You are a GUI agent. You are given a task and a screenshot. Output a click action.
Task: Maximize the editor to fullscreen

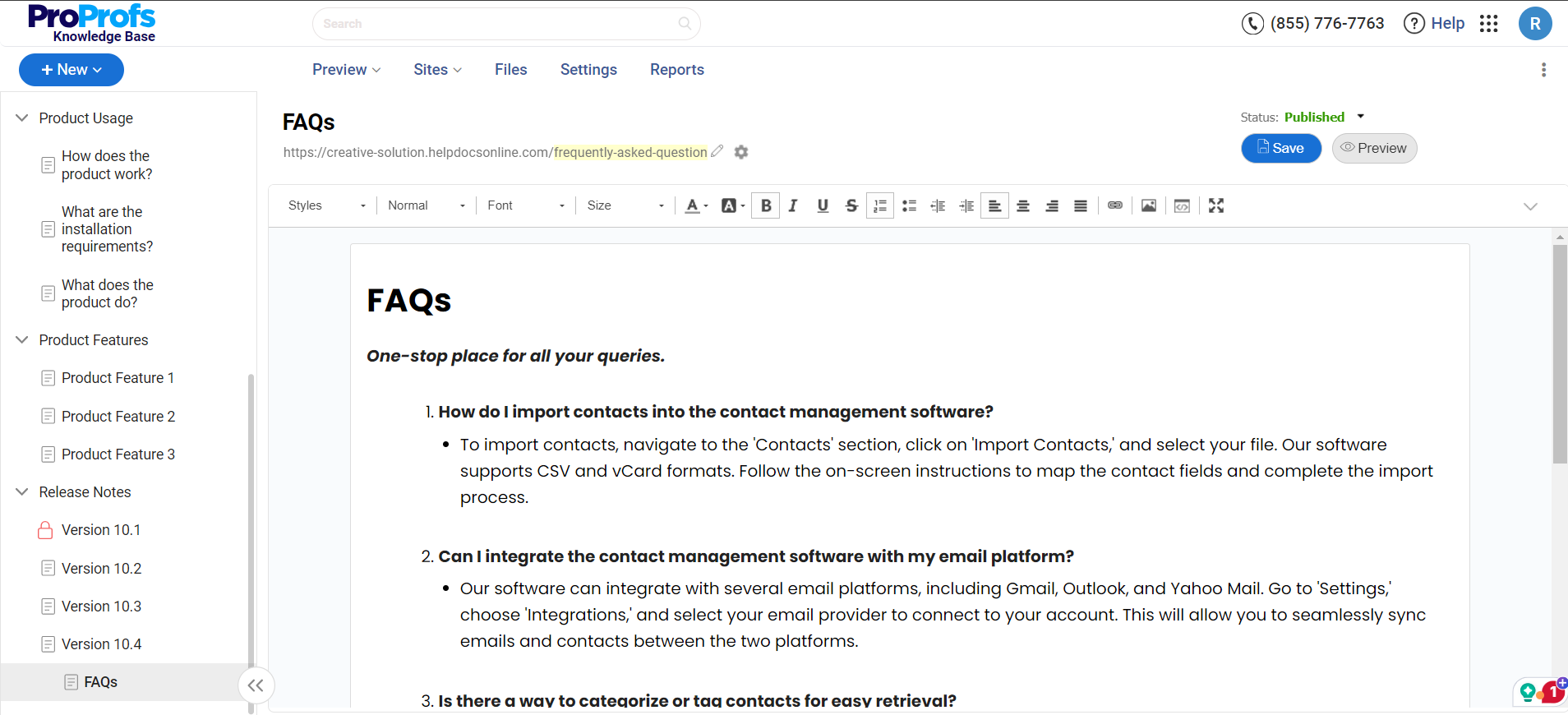click(x=1216, y=205)
